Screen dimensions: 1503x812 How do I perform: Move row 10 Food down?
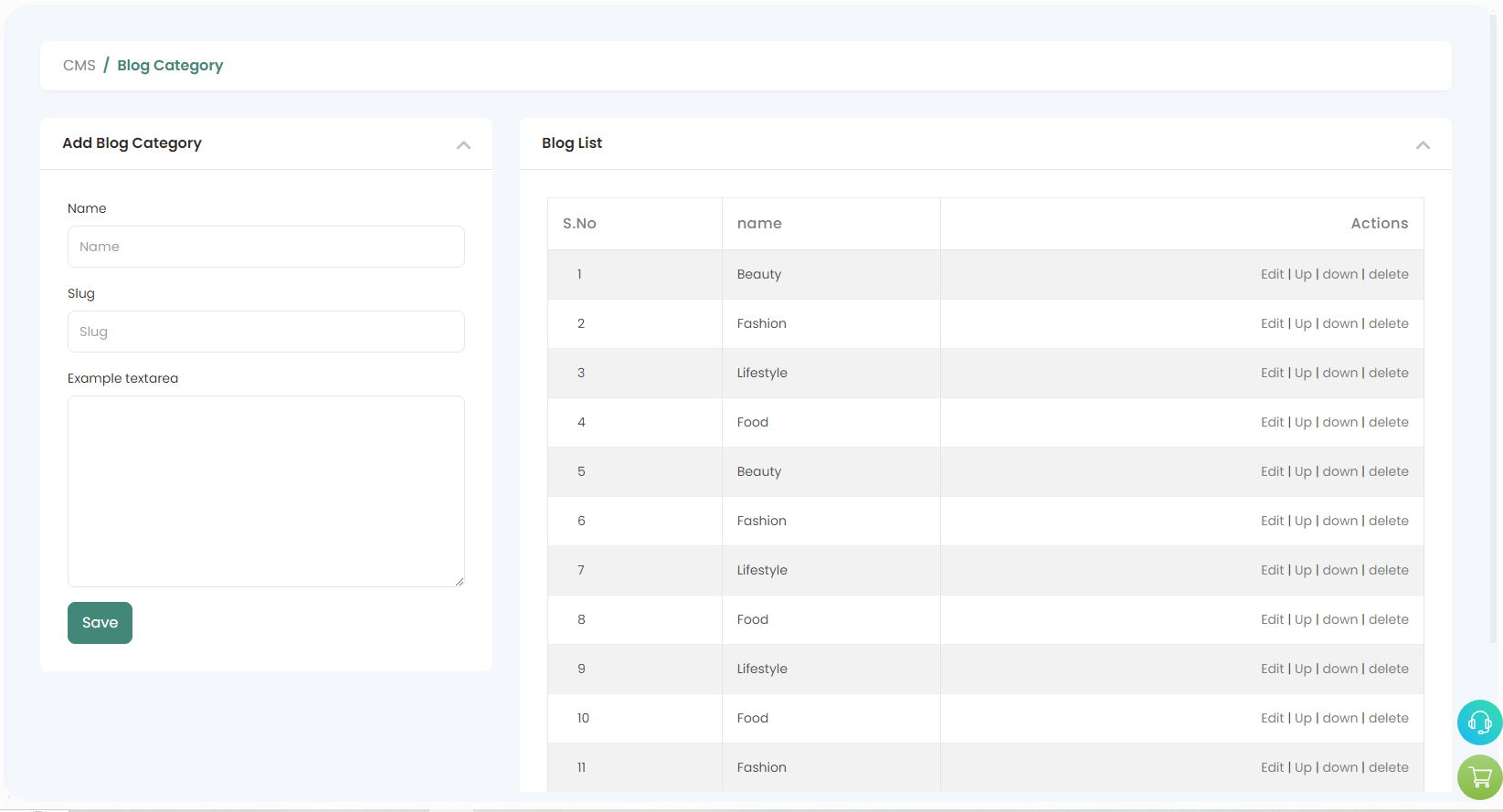(1339, 718)
